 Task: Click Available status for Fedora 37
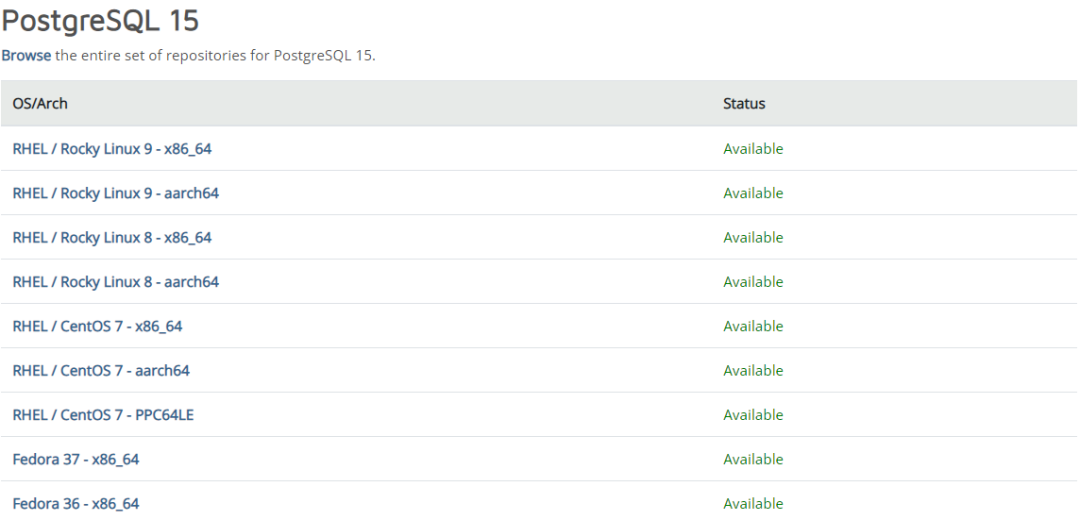coord(753,459)
